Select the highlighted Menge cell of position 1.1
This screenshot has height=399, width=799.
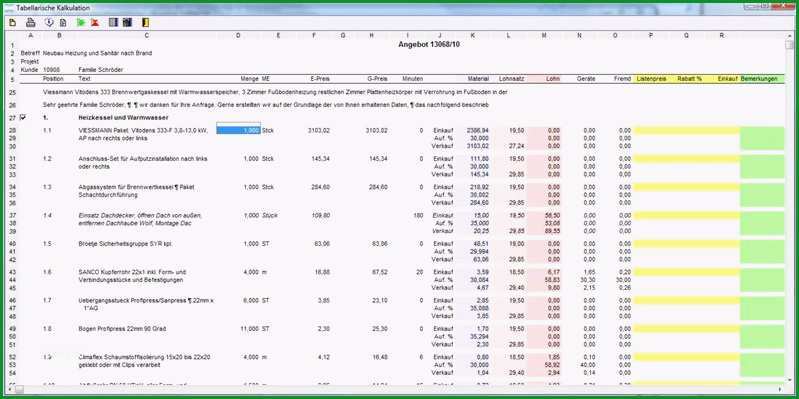pyautogui.click(x=238, y=130)
